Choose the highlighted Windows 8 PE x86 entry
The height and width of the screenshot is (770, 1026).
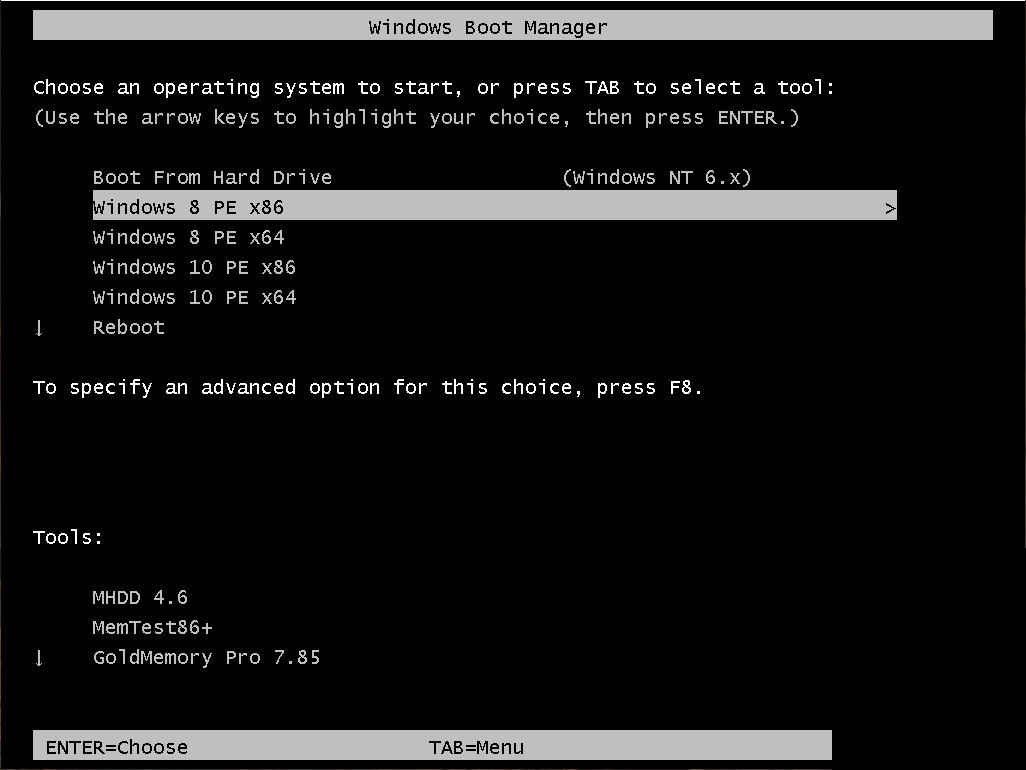point(495,205)
